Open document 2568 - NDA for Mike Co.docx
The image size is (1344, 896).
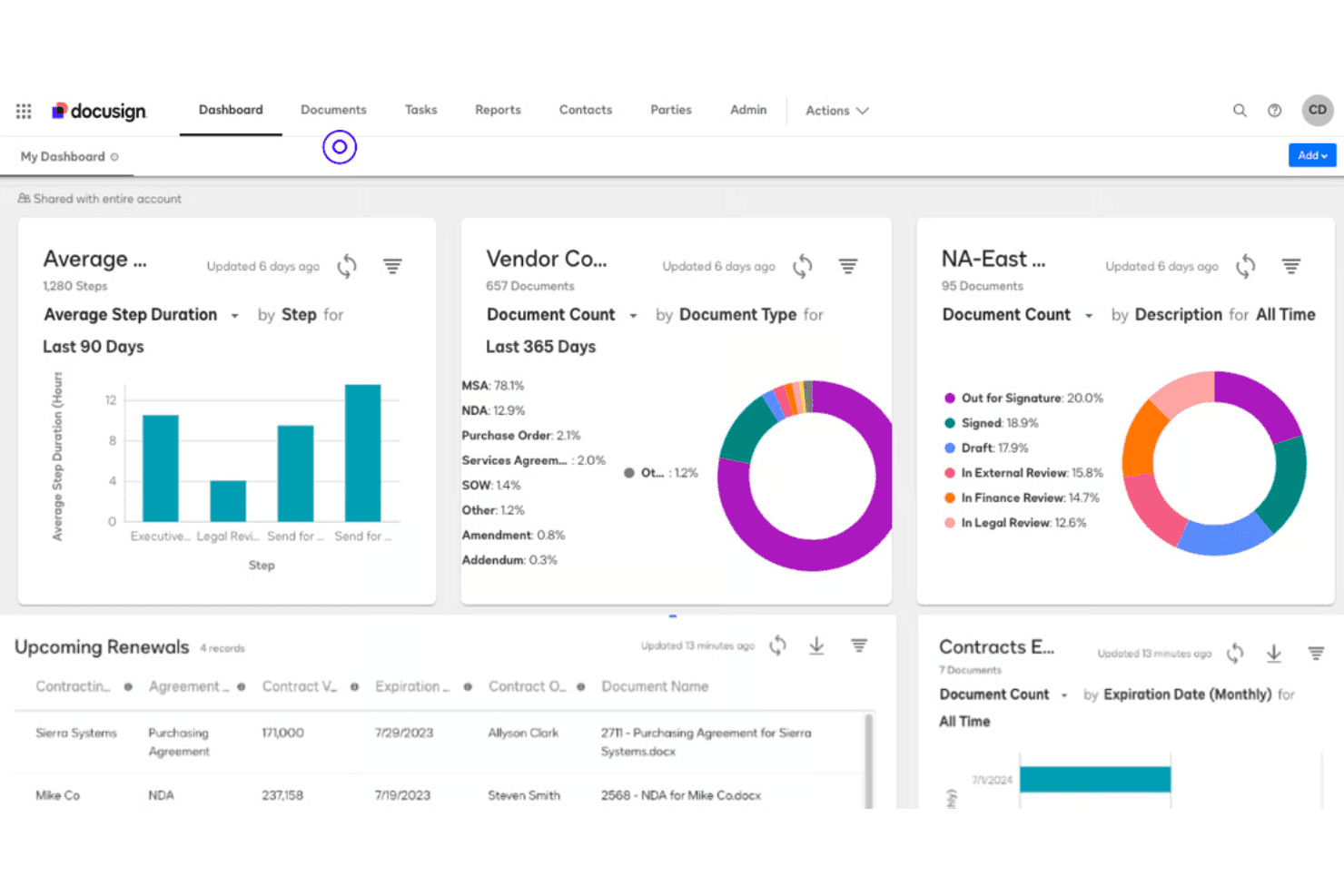[x=681, y=795]
